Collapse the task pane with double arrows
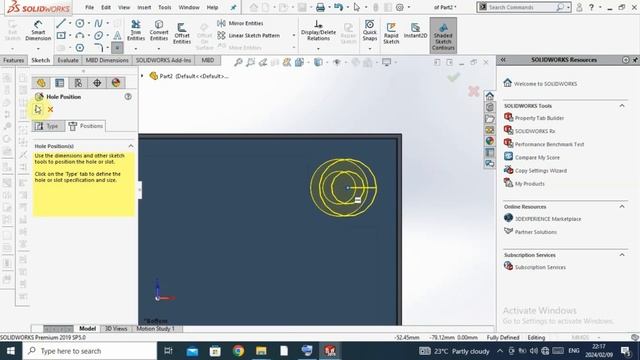 (x=503, y=60)
